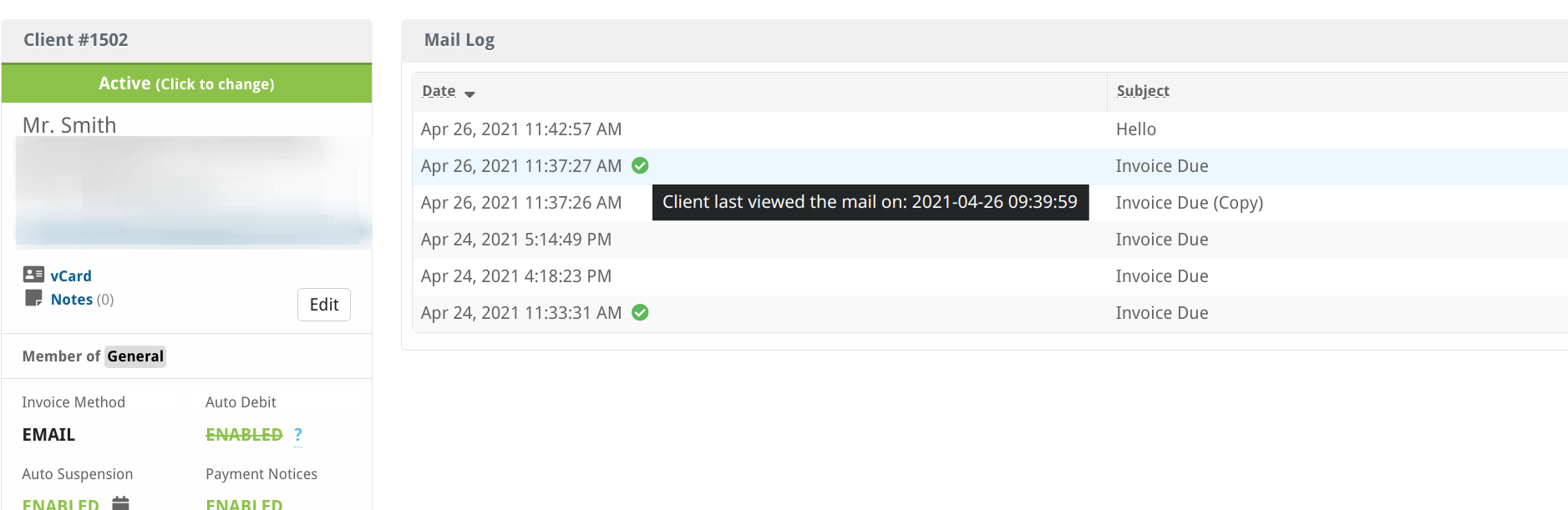
Task: Click the Auto Suspension calendar icon
Action: pos(121,502)
